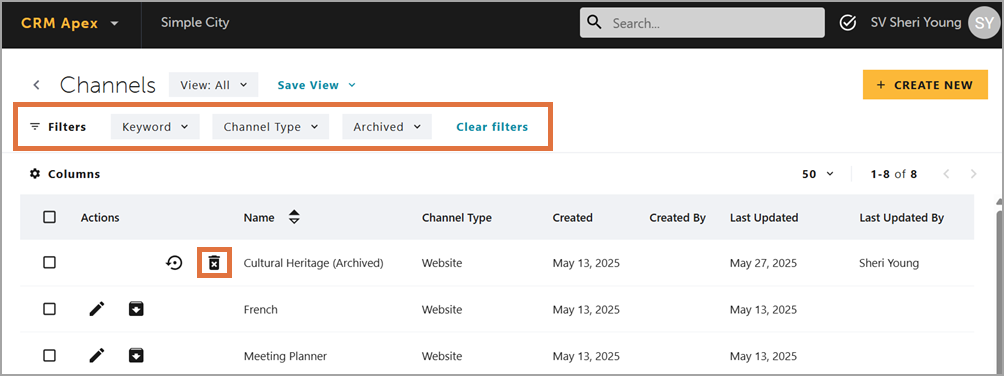Image resolution: width=1004 pixels, height=376 pixels.
Task: Open the CRM Apex app dropdown
Action: tap(70, 24)
